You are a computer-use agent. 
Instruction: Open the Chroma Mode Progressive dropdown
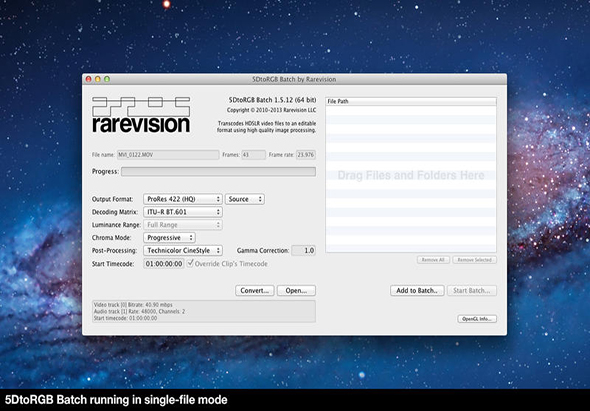[169, 237]
